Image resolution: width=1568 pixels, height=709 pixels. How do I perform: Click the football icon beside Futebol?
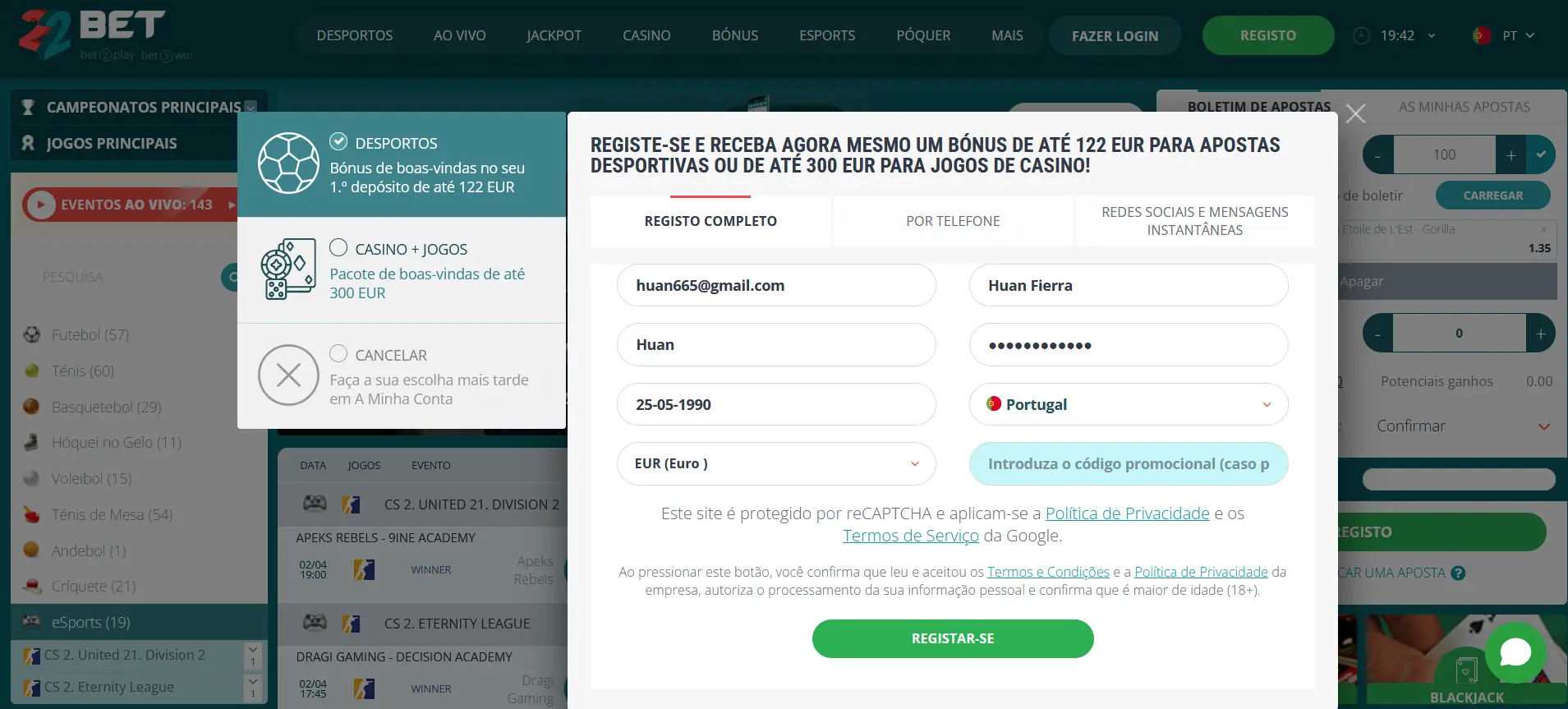point(32,334)
